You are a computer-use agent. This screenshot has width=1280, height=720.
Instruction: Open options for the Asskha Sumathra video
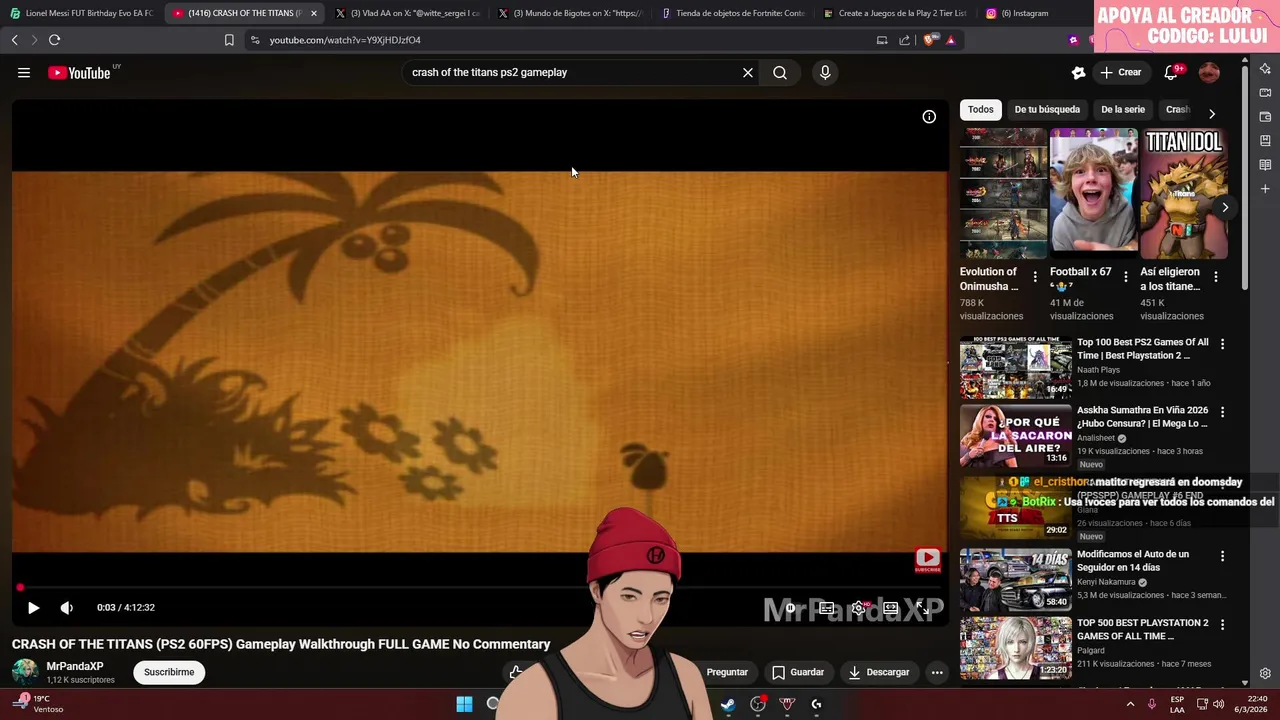(1222, 412)
